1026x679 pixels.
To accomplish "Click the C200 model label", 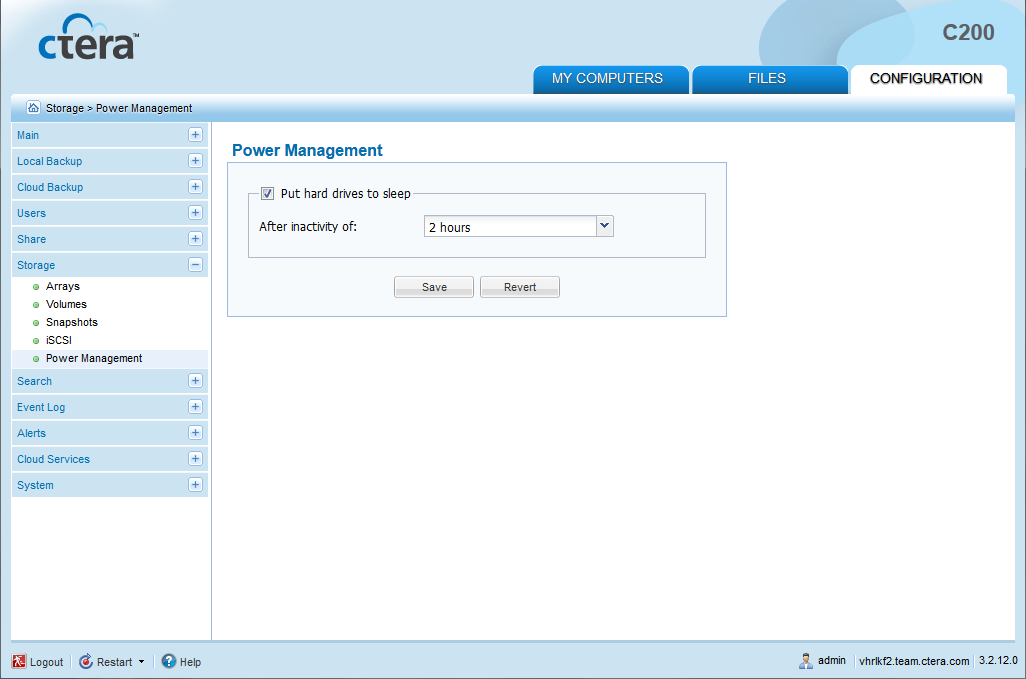I will click(x=968, y=32).
